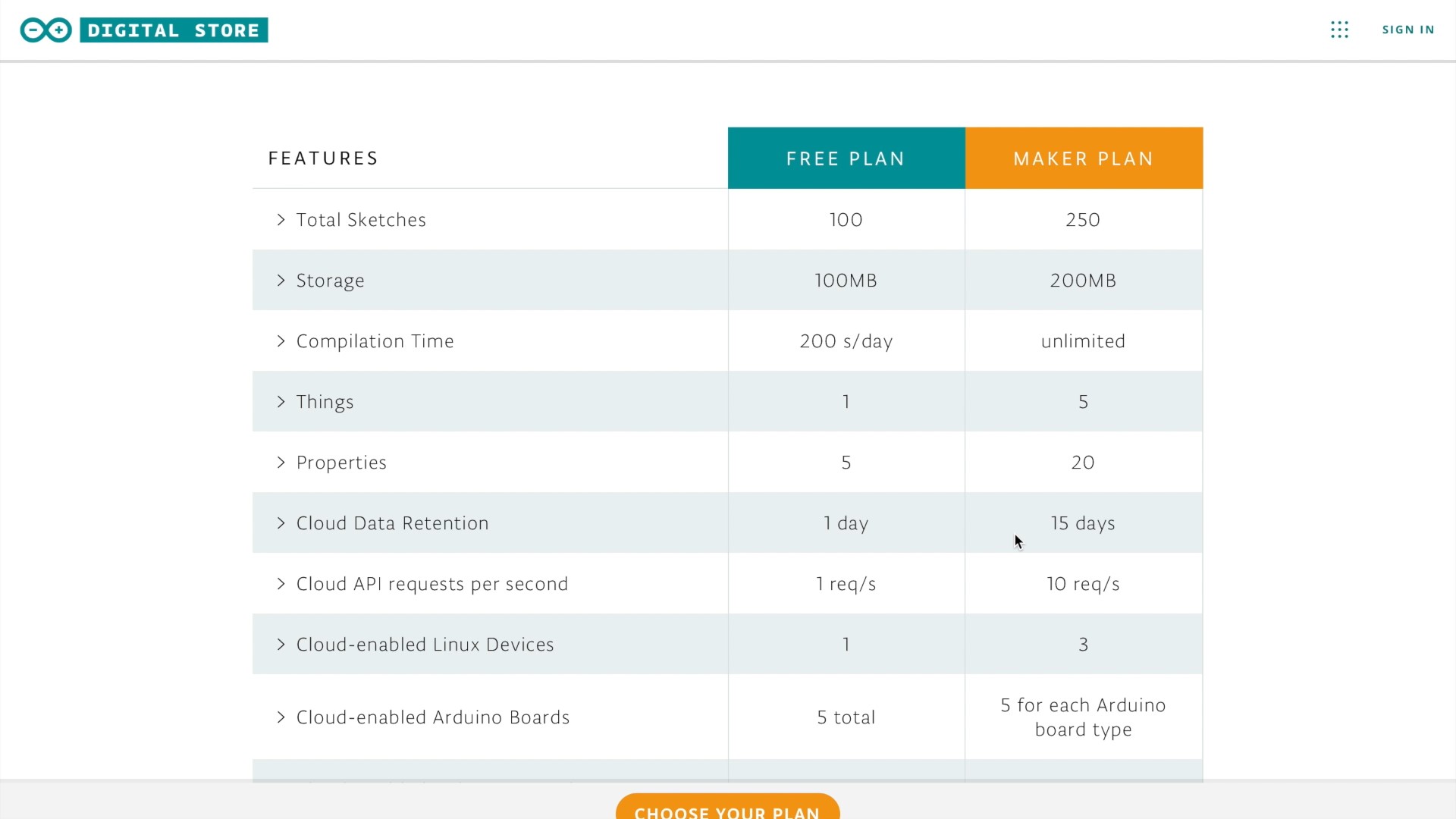Expand the Things row chevron

tap(281, 402)
